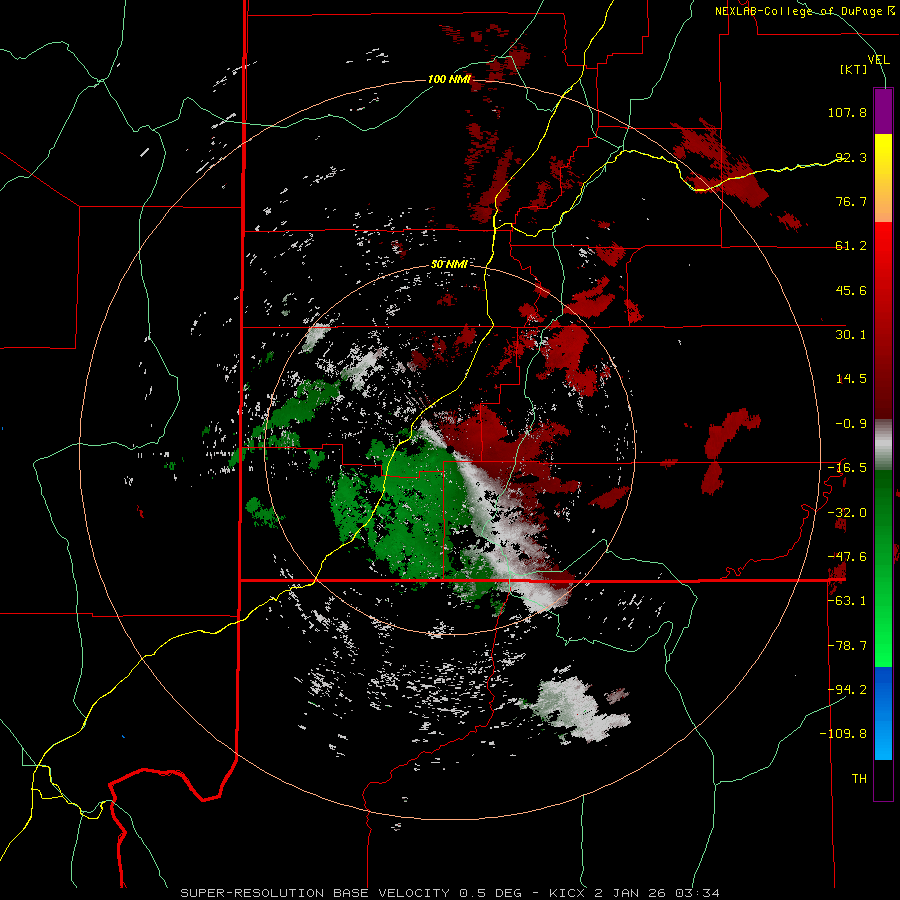Click the 45.6 velocity scale value
The image size is (900, 900).
(x=851, y=290)
